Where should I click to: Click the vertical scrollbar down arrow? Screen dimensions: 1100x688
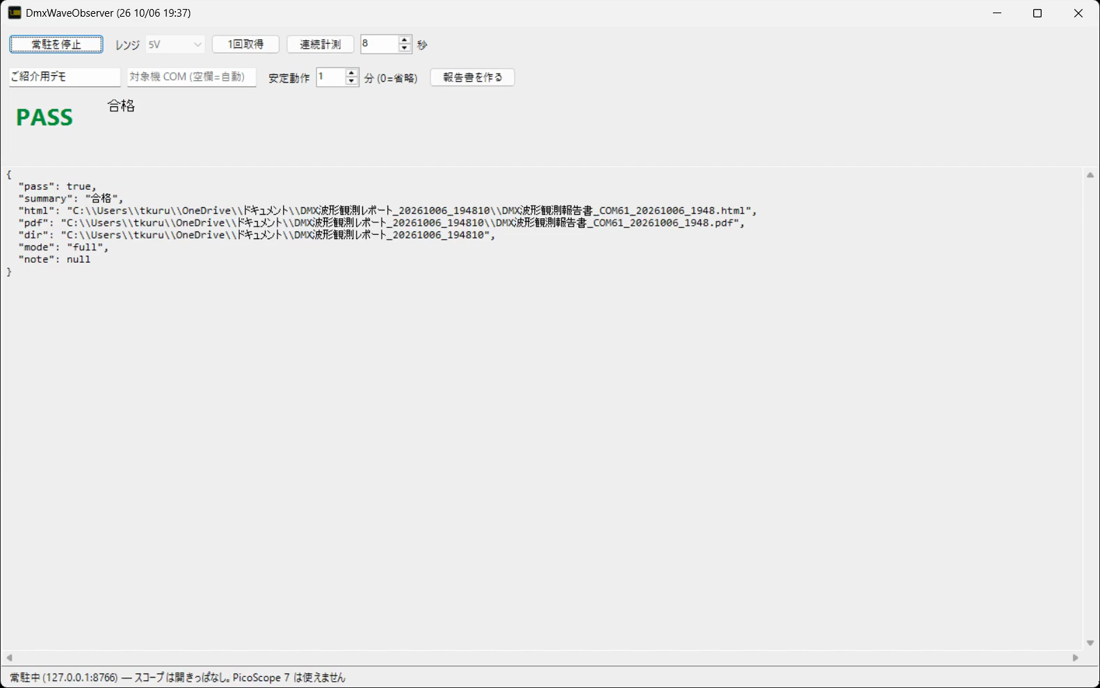[x=1090, y=642]
